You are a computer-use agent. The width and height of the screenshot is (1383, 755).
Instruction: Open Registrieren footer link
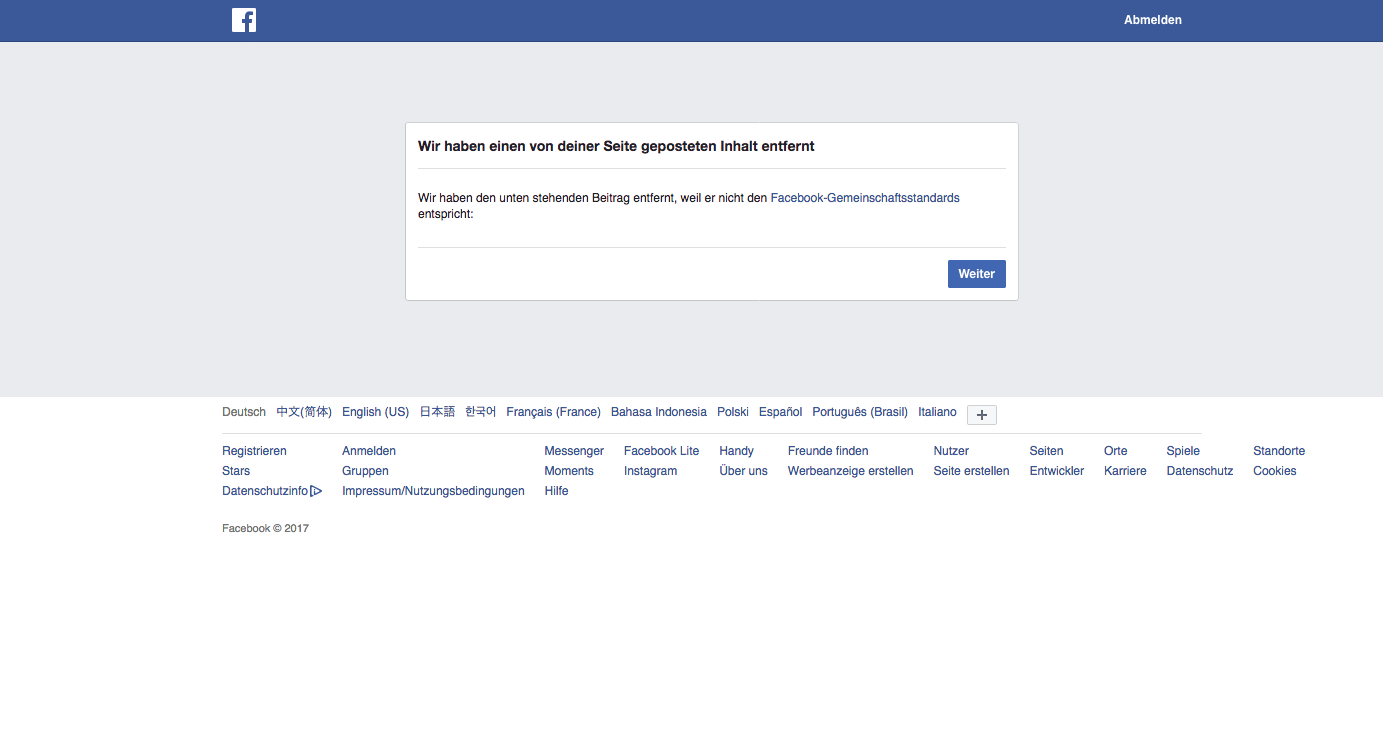[x=254, y=451]
